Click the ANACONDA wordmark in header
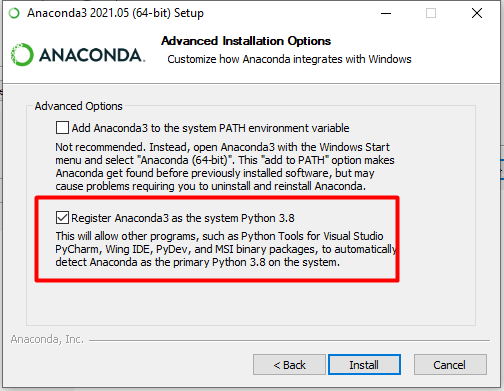The image size is (504, 391). [x=92, y=55]
